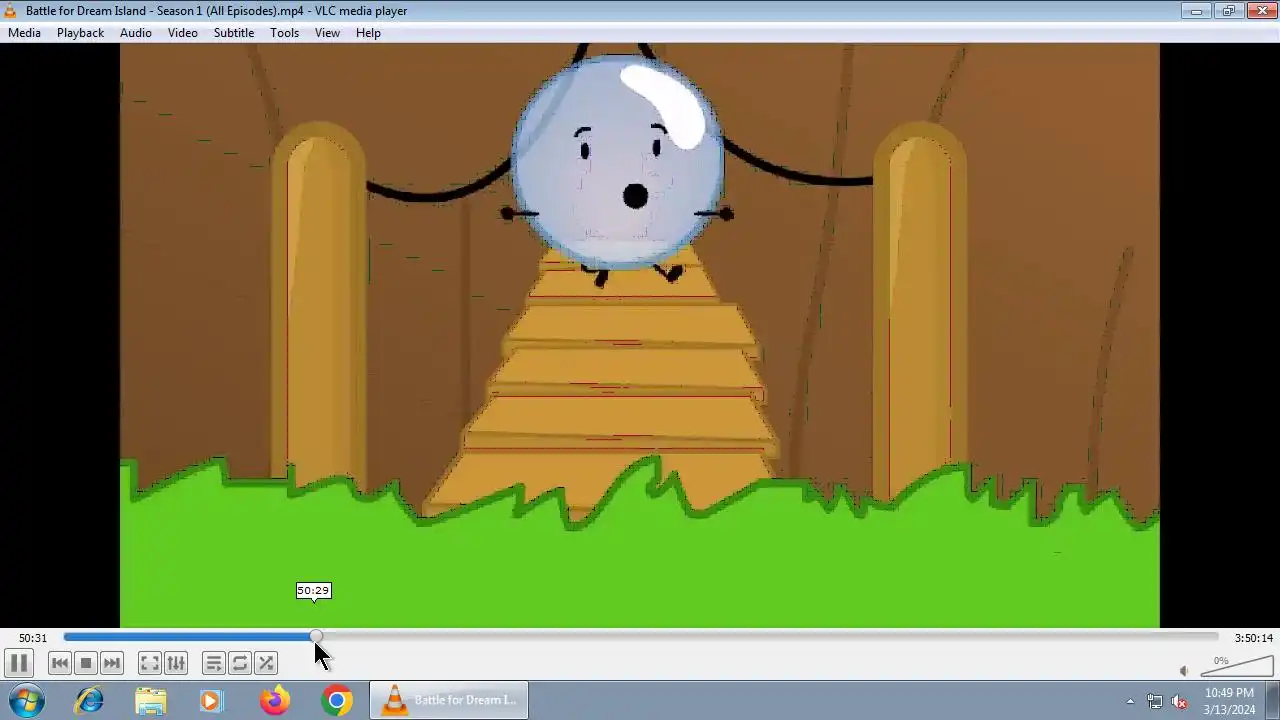Open the taskbar clock and date

tap(1229, 701)
